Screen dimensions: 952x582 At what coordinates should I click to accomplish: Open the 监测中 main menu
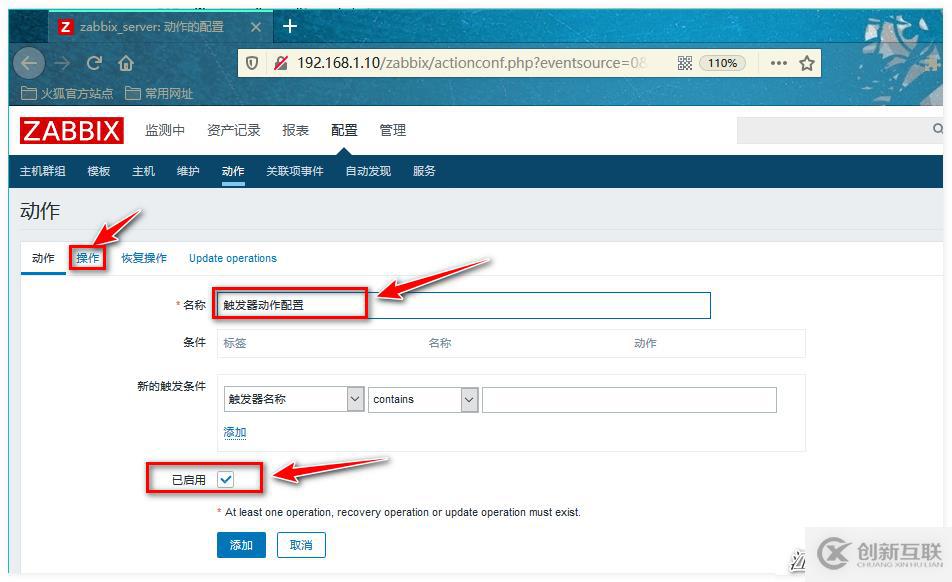coord(165,130)
